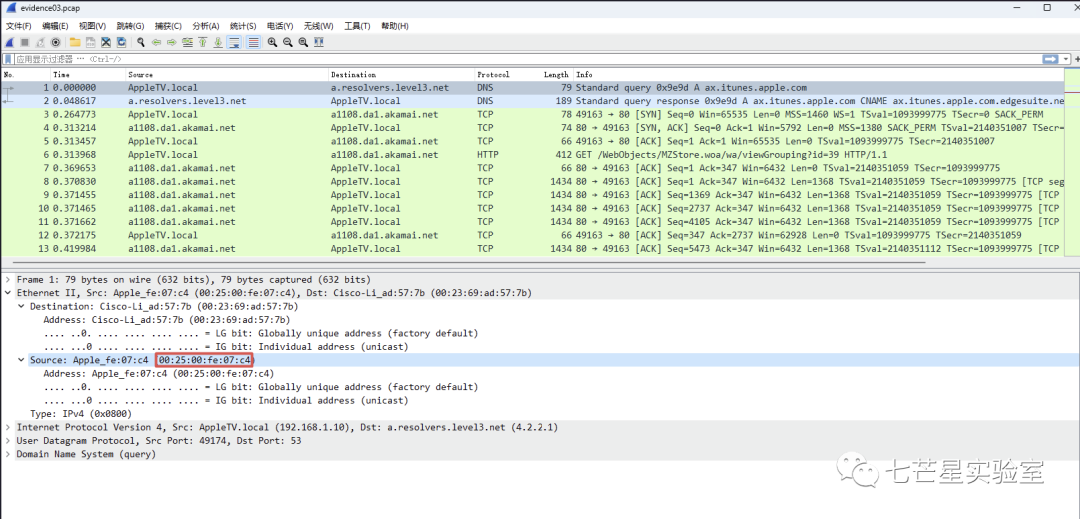Open the 分析(A) menu
Image resolution: width=1080 pixels, height=519 pixels.
(x=206, y=26)
